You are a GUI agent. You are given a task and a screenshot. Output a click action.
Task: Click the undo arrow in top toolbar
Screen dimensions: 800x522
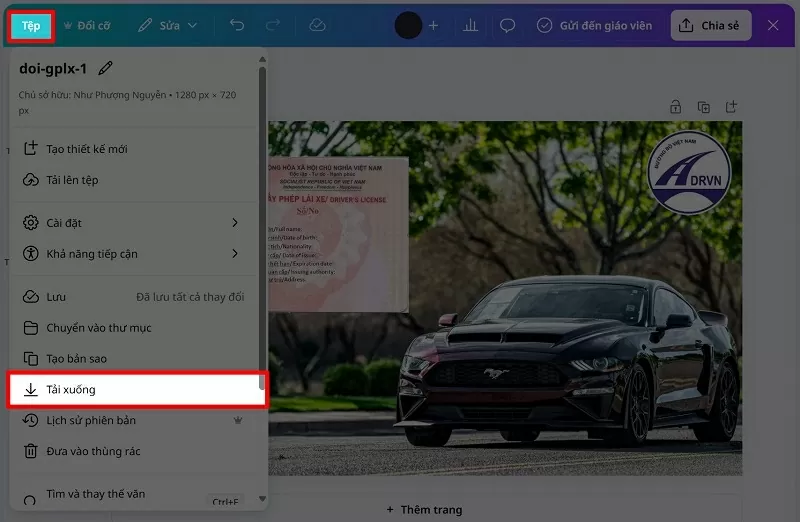[237, 25]
